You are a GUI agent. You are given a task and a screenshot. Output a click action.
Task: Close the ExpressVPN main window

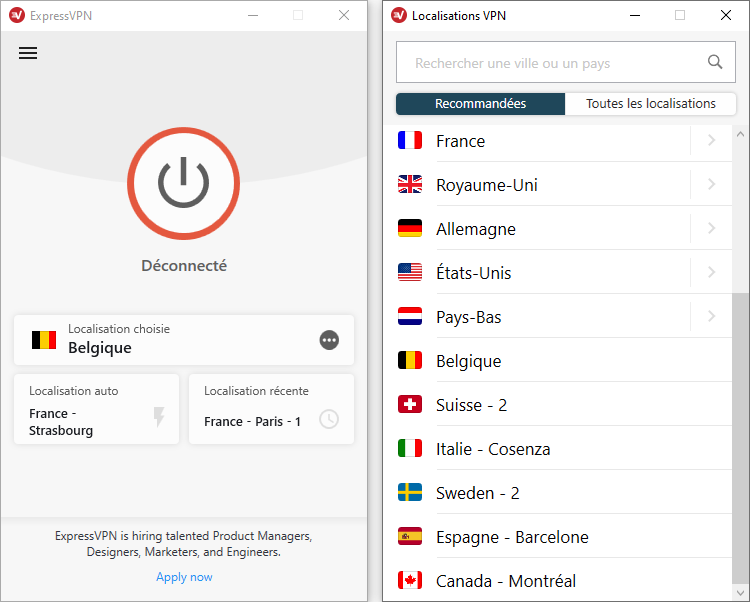click(344, 15)
